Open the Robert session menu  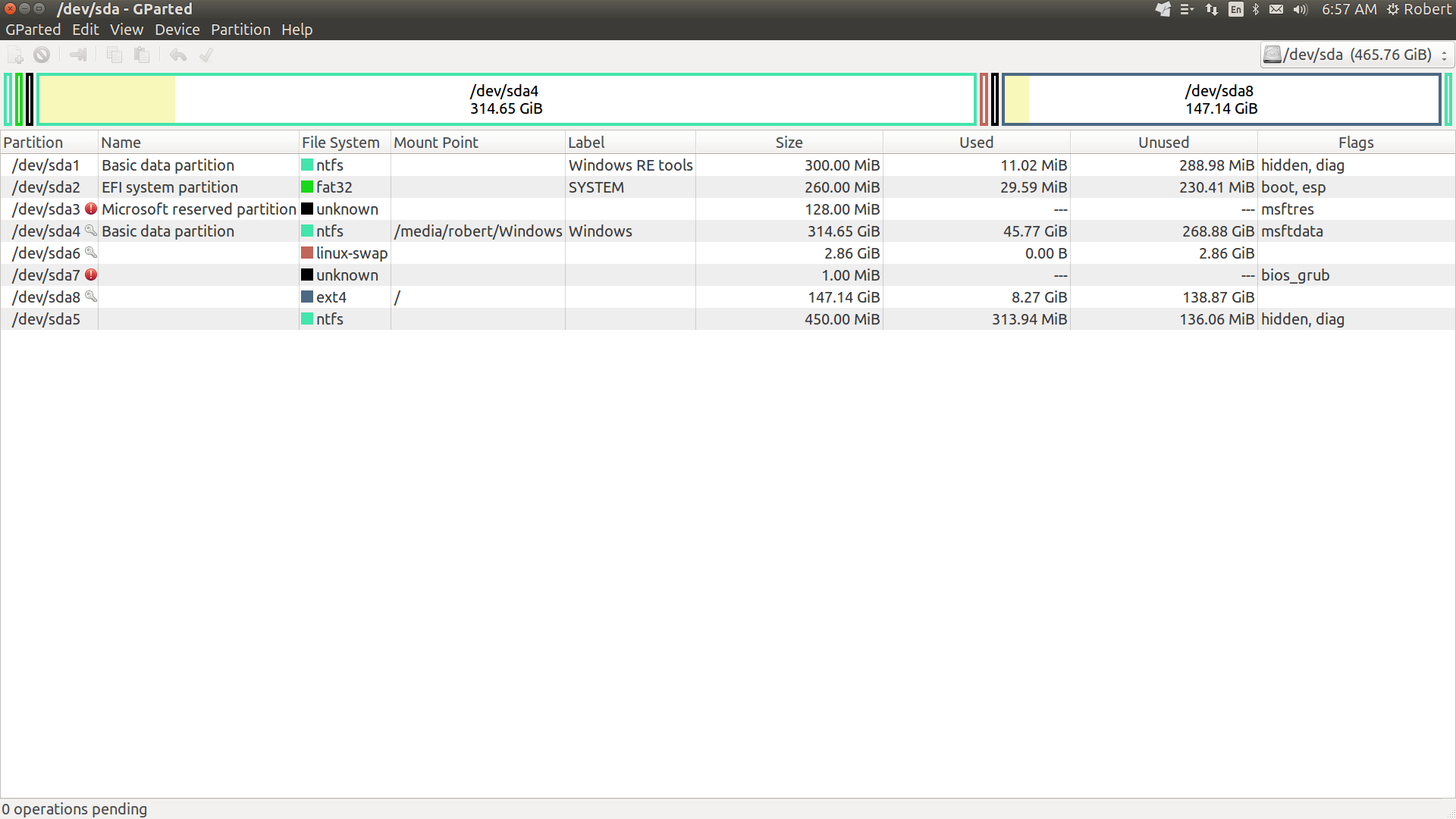pyautogui.click(x=1419, y=9)
